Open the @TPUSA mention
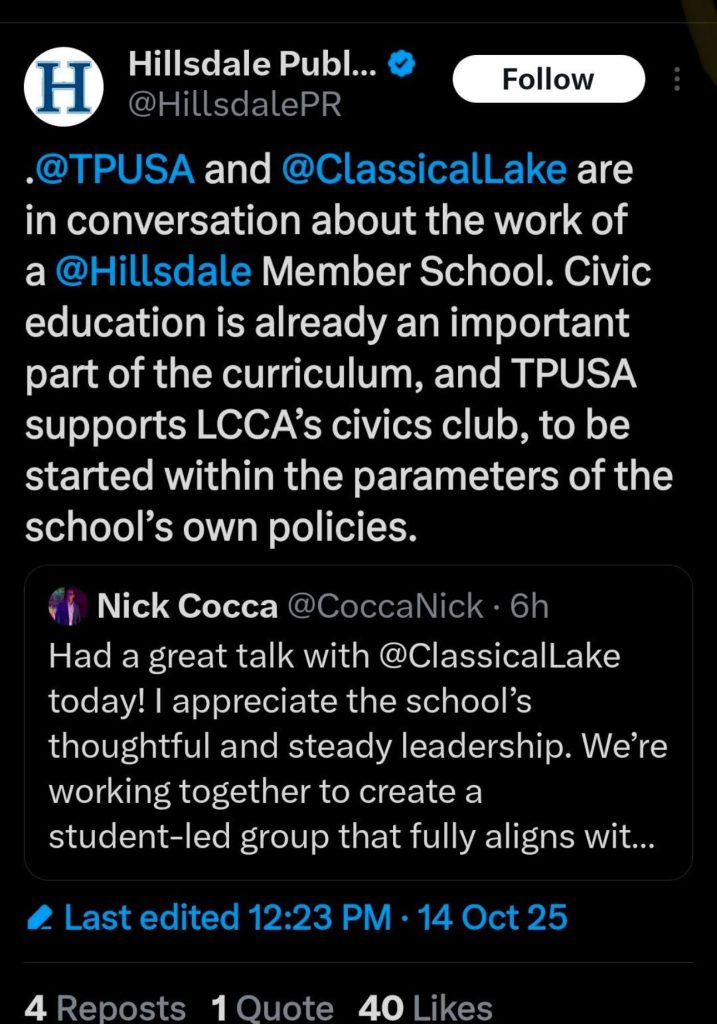This screenshot has width=717, height=1024. (x=109, y=169)
